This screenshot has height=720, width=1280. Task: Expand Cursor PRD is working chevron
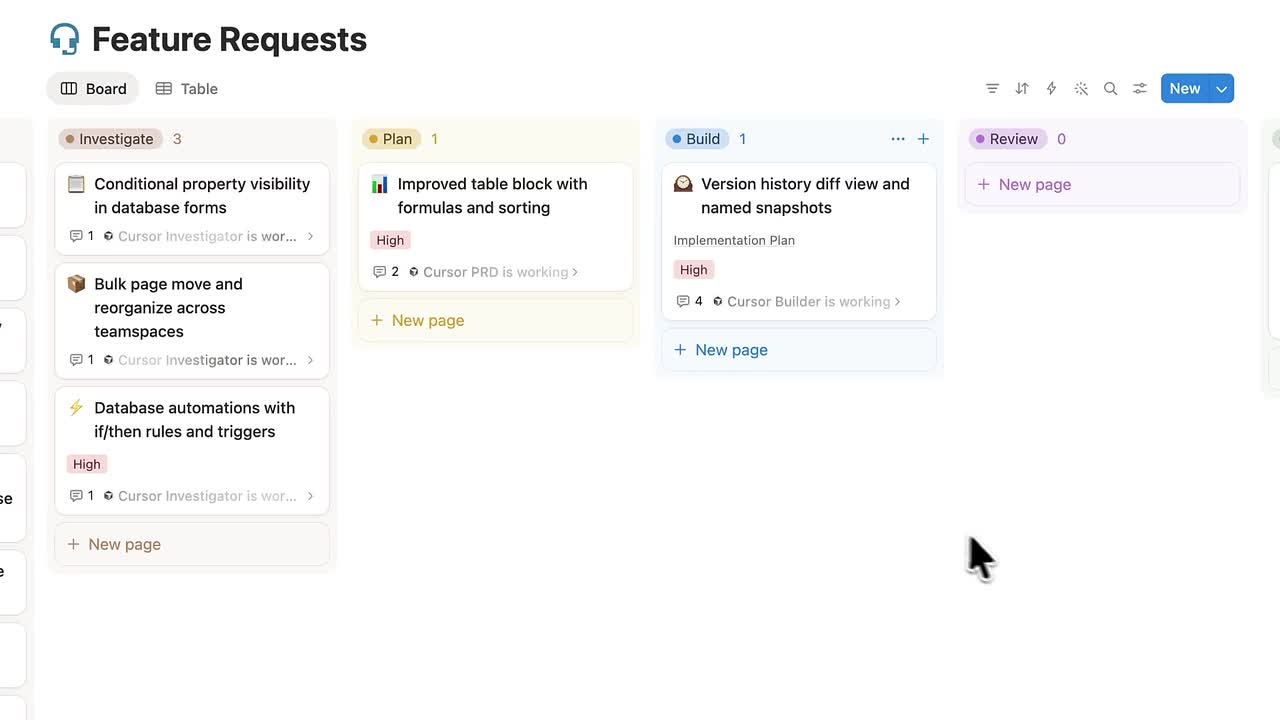[x=575, y=272]
